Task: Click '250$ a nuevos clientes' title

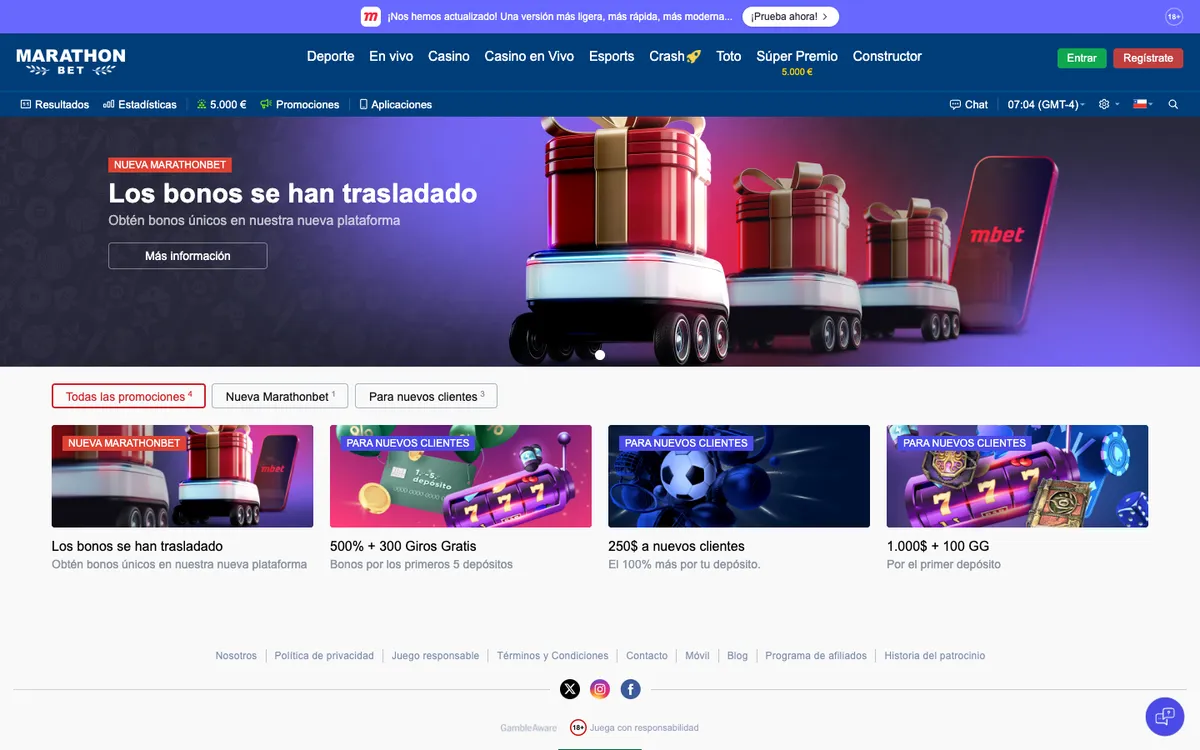Action: [x=676, y=546]
